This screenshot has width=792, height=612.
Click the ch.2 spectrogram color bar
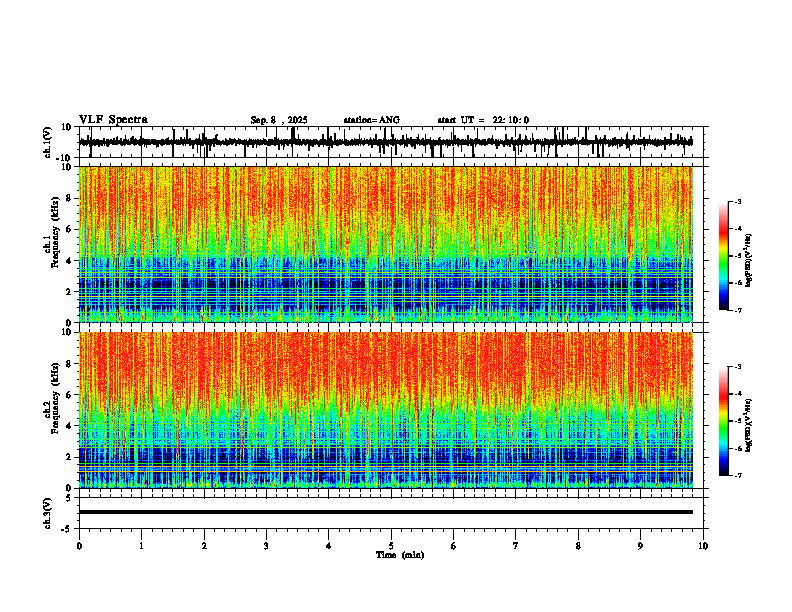tap(724, 421)
